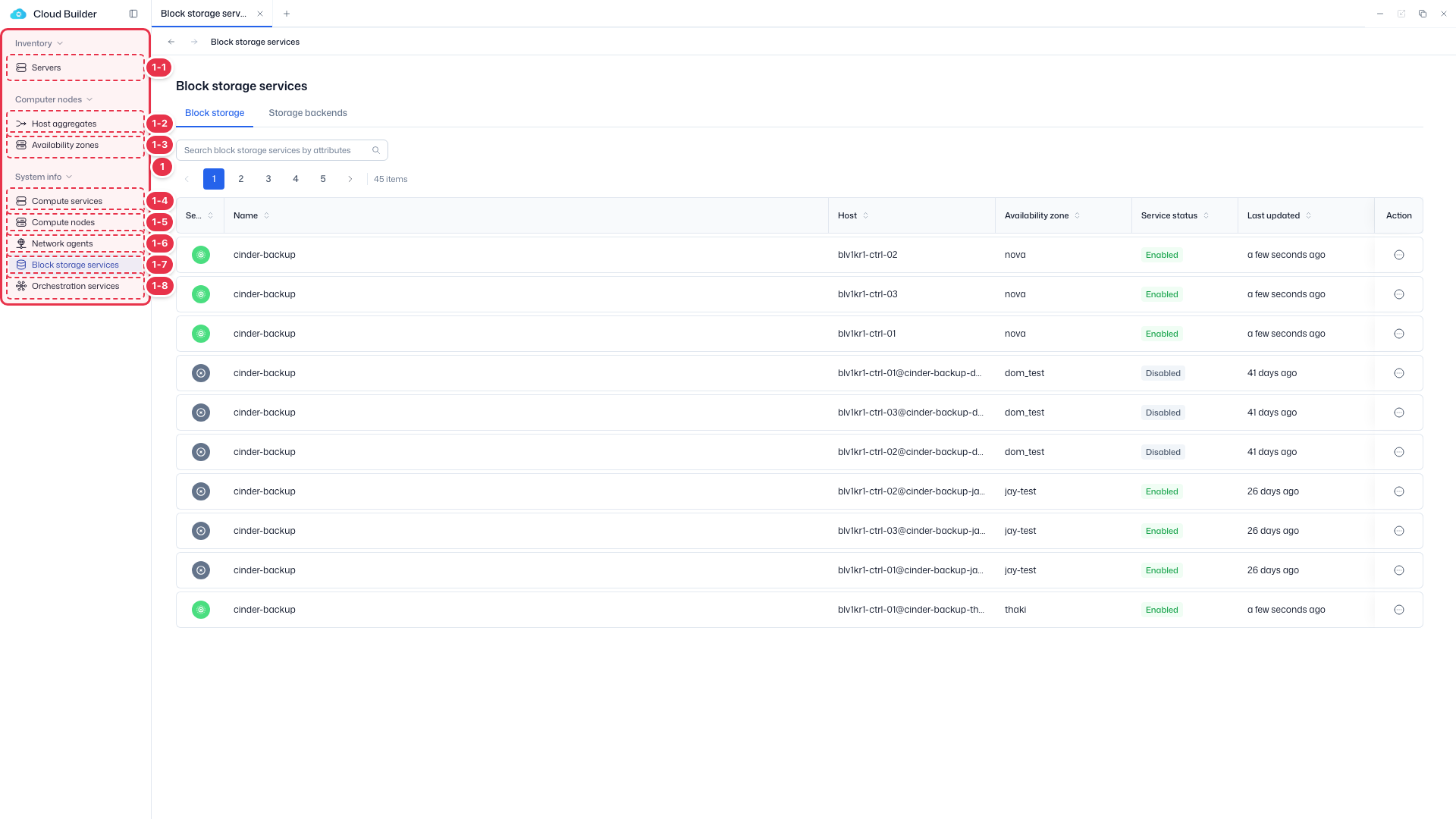This screenshot has width=1456, height=819.
Task: Open action menu for thaki zone row
Action: coord(1399,610)
